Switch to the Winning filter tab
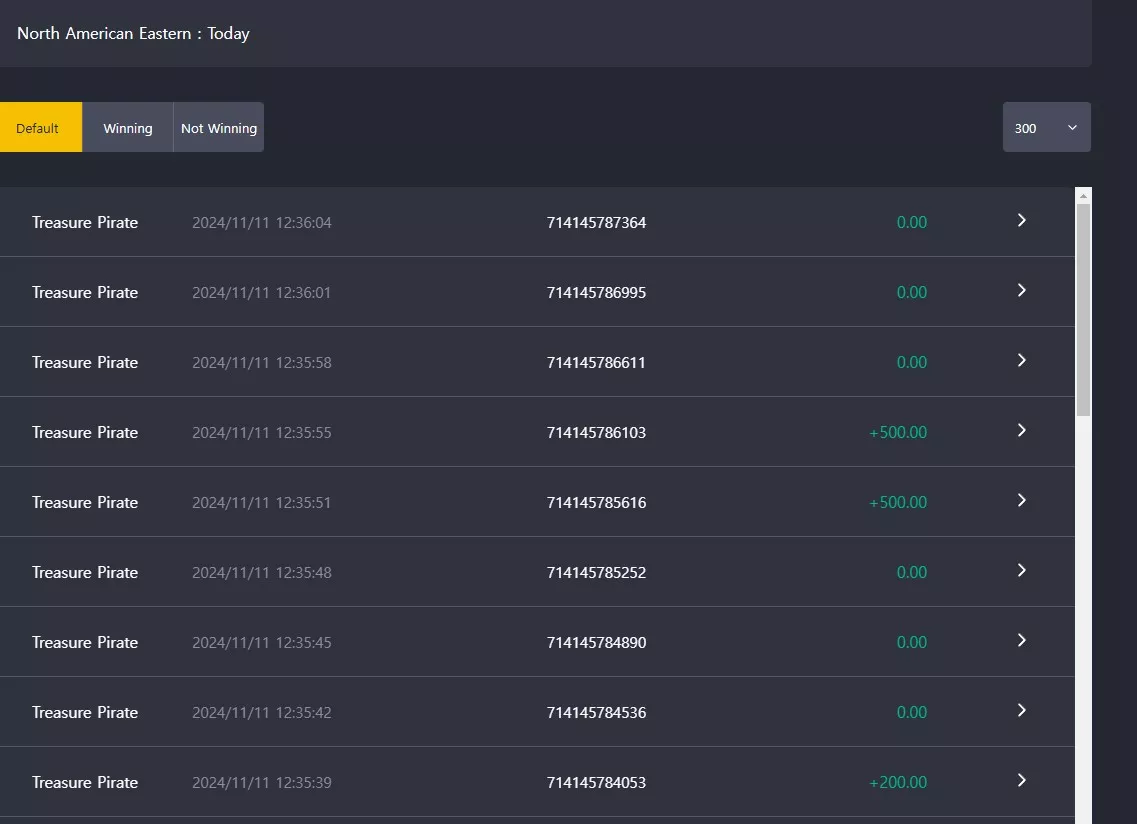Screen dimensions: 1137x824 (x=128, y=128)
